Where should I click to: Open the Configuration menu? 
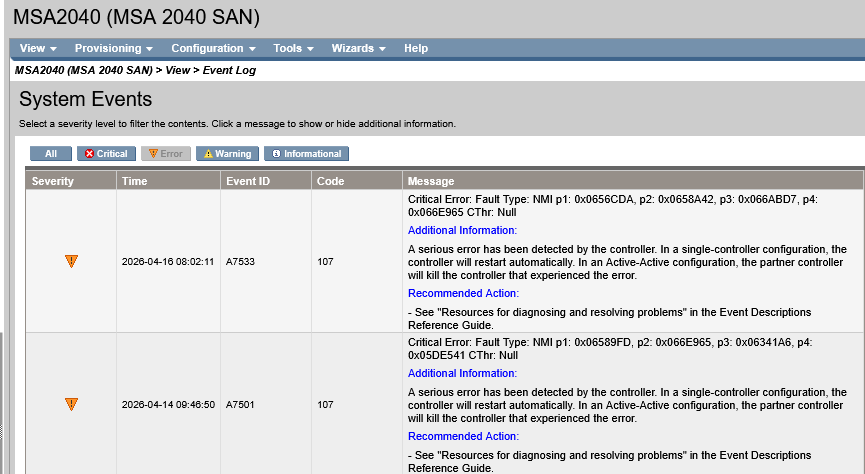(x=213, y=48)
